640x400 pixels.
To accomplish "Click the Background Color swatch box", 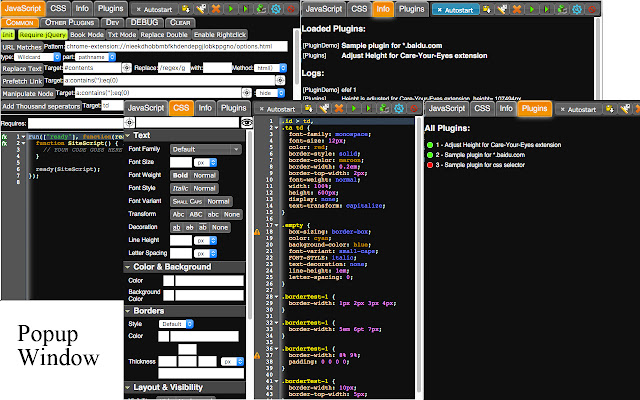I will [x=168, y=295].
